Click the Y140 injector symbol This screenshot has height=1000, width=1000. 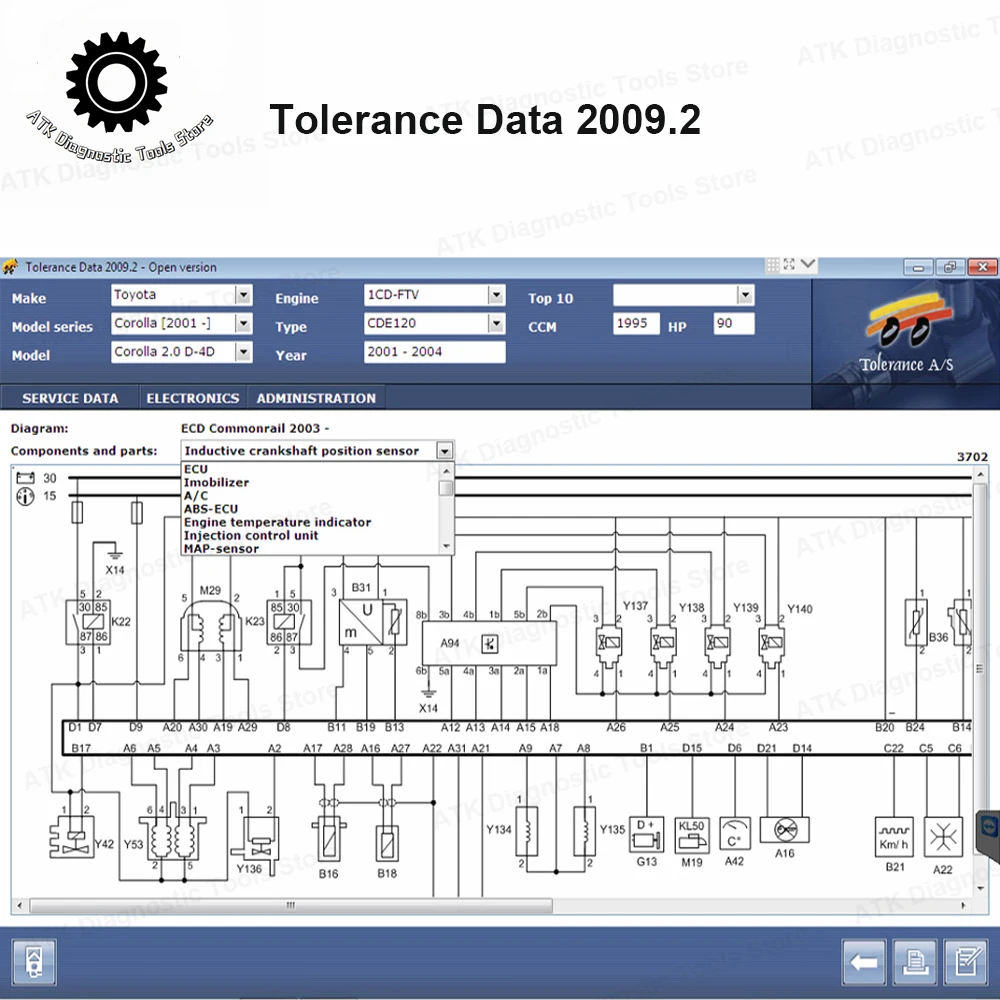(772, 645)
